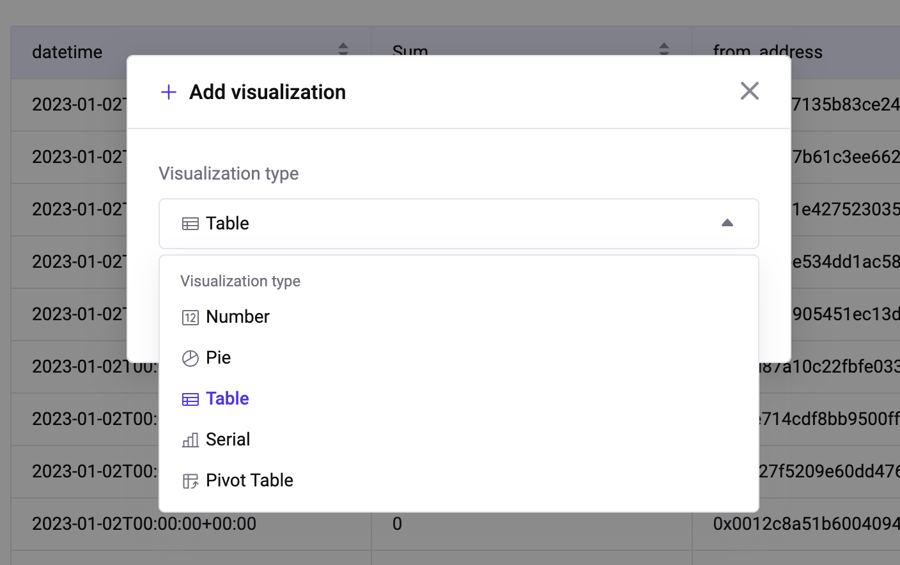The width and height of the screenshot is (900, 565).
Task: Click the Serial bar chart icon
Action: click(190, 440)
